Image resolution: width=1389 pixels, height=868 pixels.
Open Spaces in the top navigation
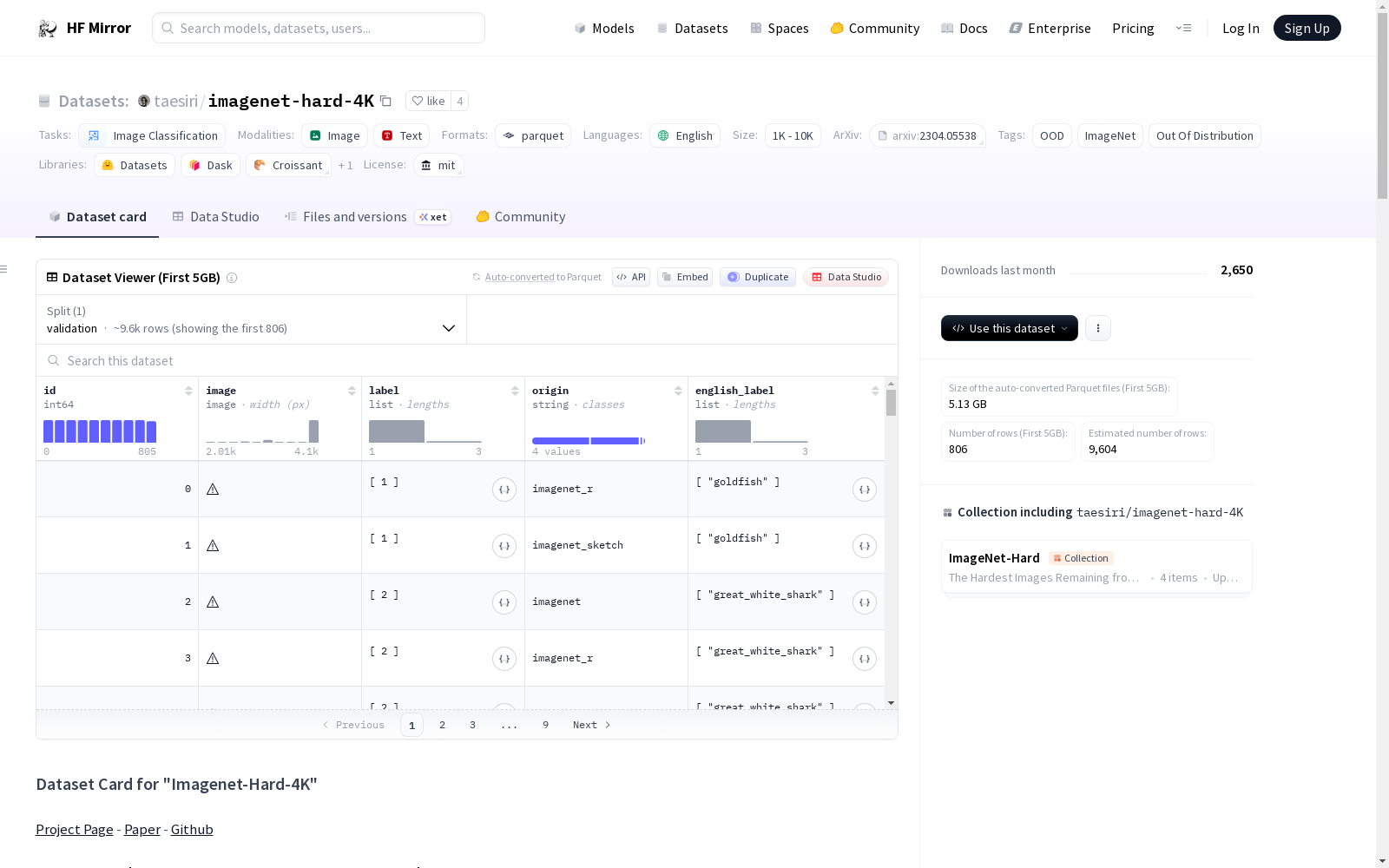pyautogui.click(x=780, y=29)
